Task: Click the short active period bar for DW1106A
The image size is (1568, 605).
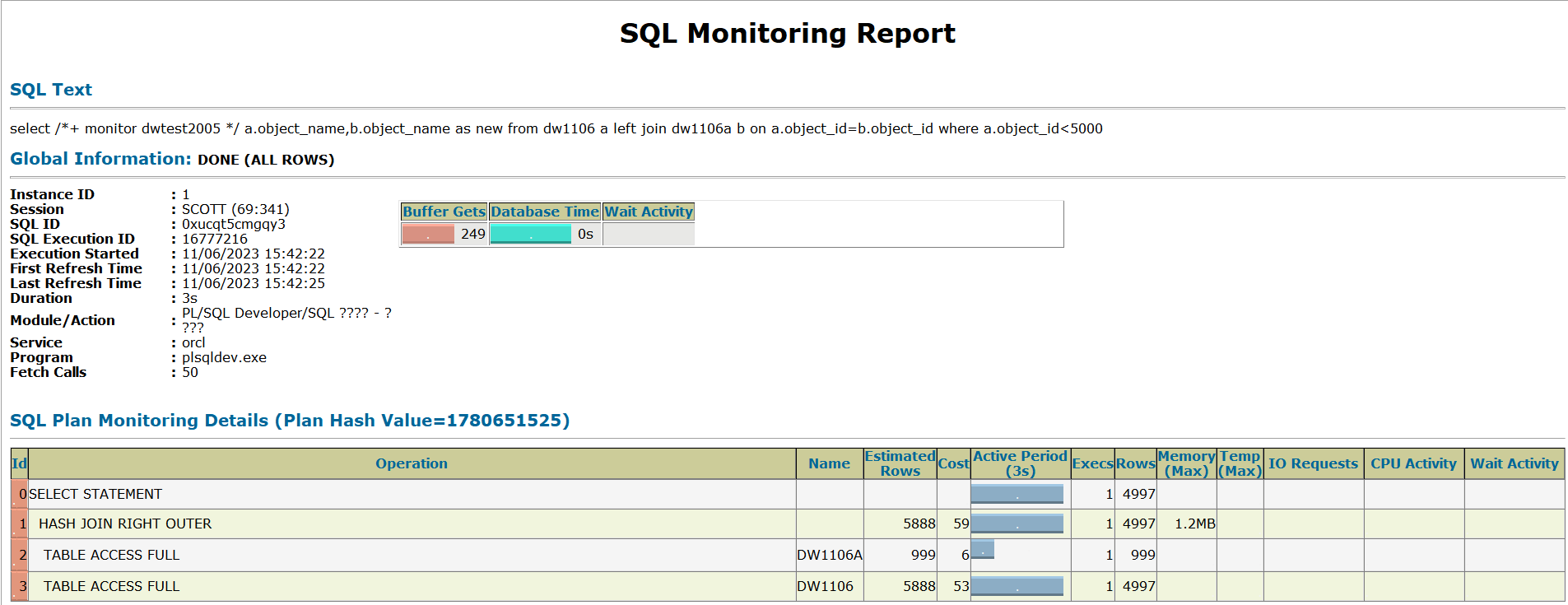Action: (983, 549)
